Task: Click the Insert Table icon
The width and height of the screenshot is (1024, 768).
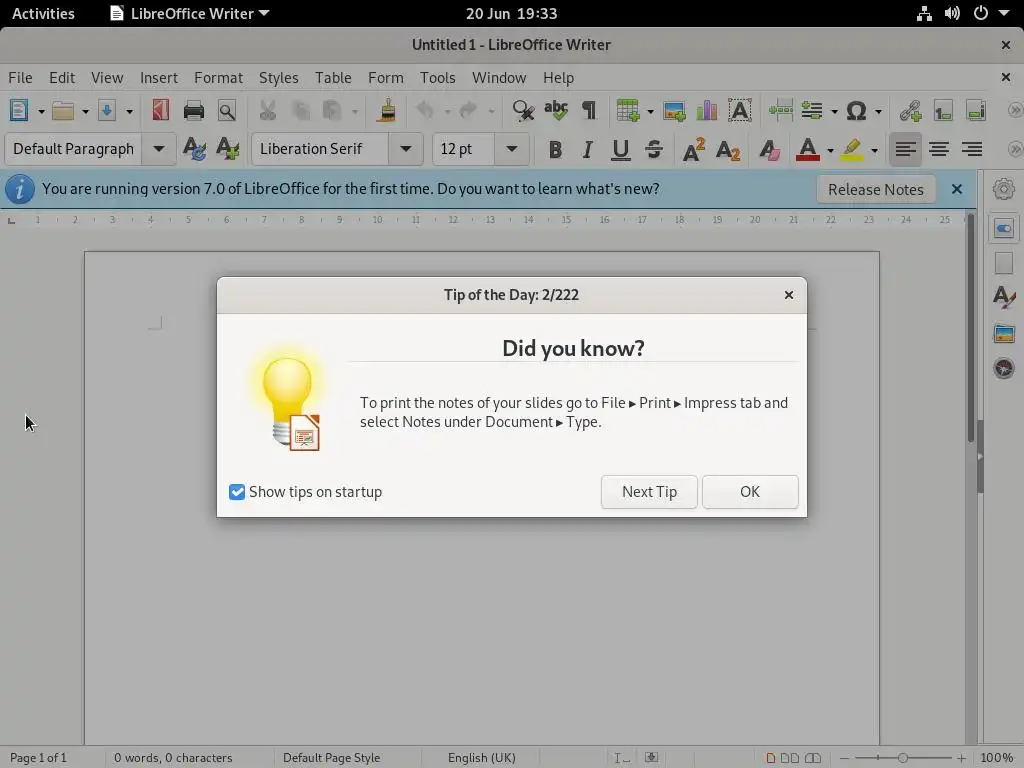Action: (628, 110)
